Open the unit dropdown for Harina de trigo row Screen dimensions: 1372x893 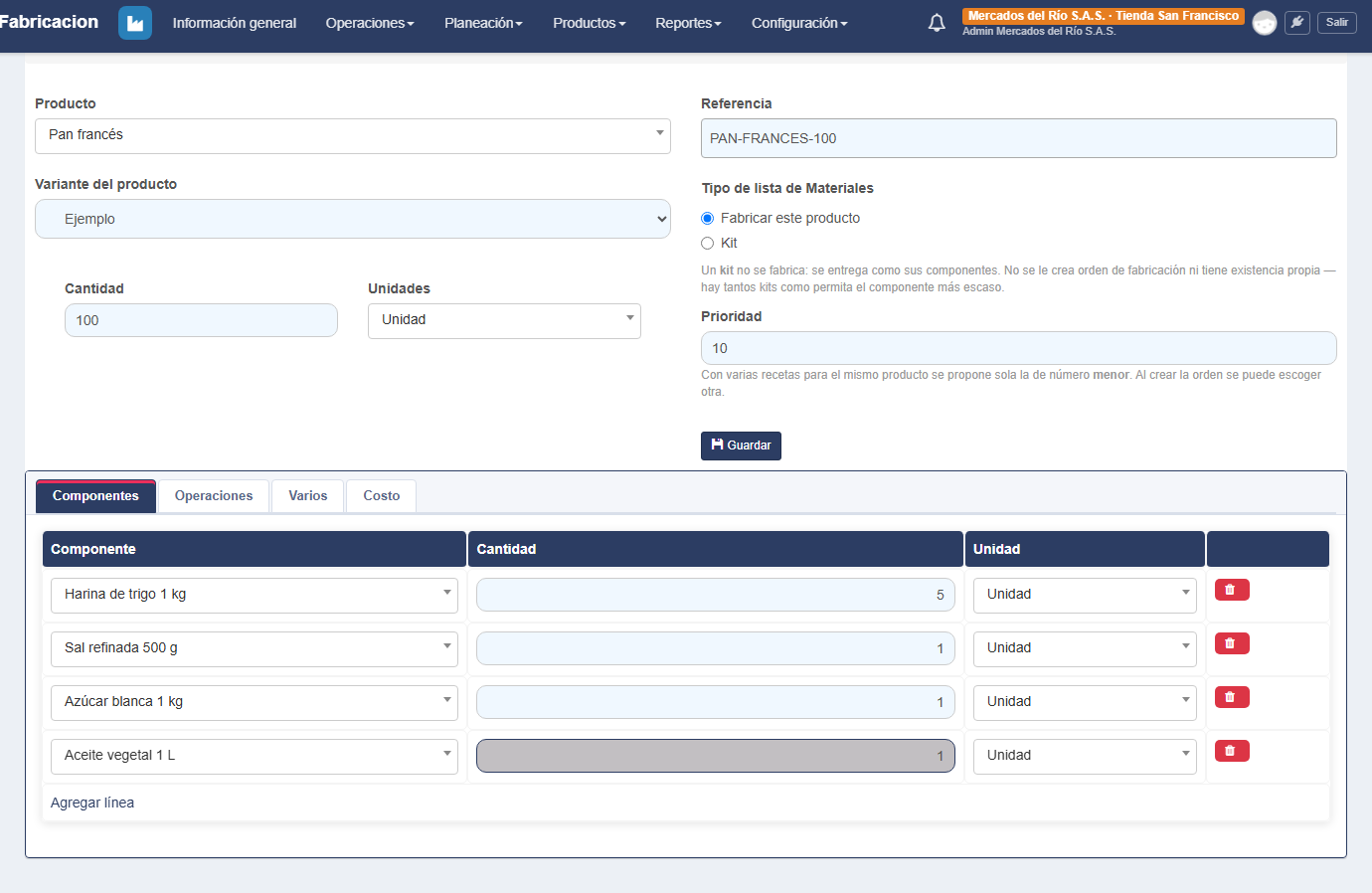[x=1085, y=596]
